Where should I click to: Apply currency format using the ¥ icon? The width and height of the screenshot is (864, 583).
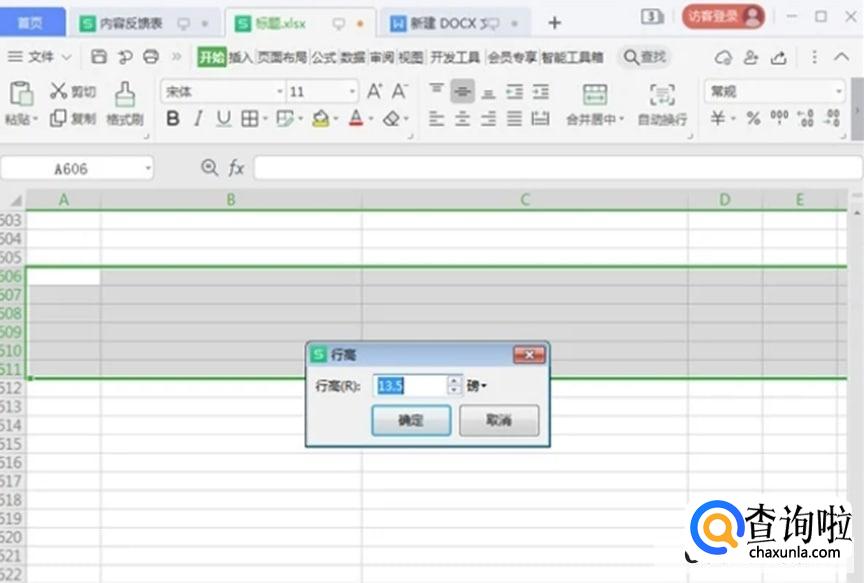[x=717, y=118]
